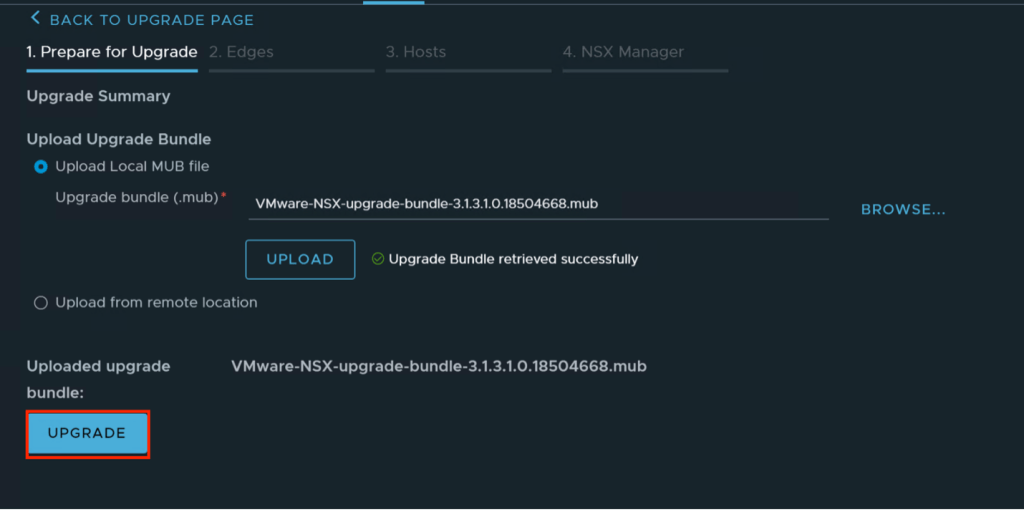Screen dimensions: 1024x512
Task: Switch to the Prepare for Upgrade step
Action: (112, 52)
